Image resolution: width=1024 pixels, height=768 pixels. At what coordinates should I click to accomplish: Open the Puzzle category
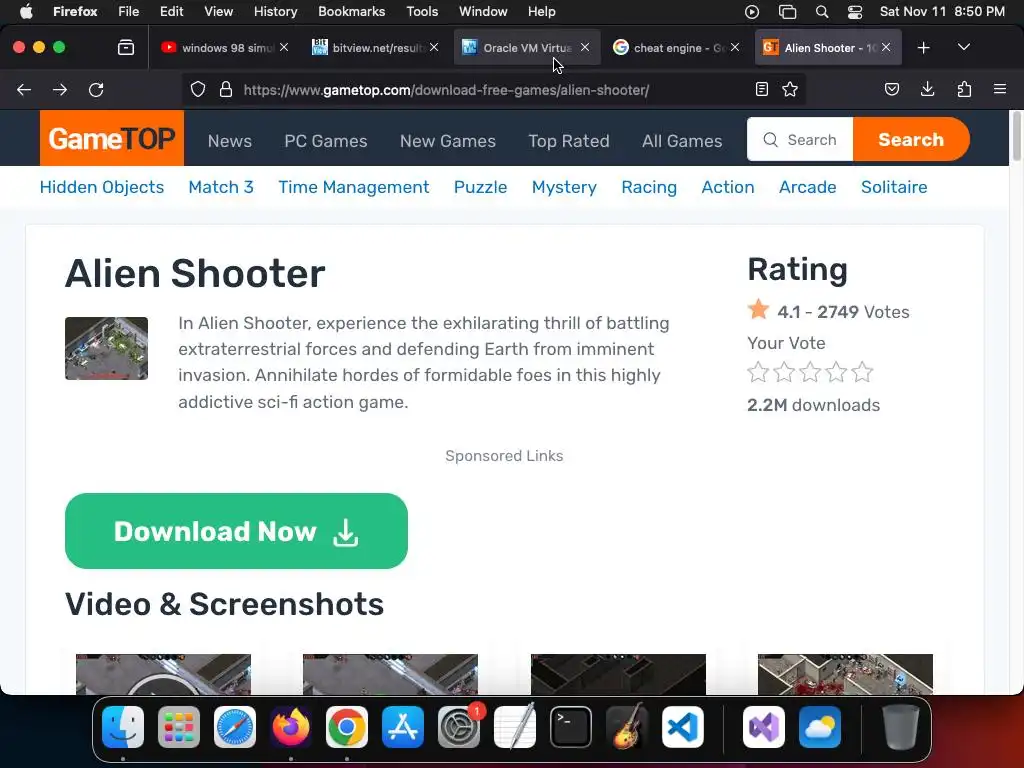point(481,187)
